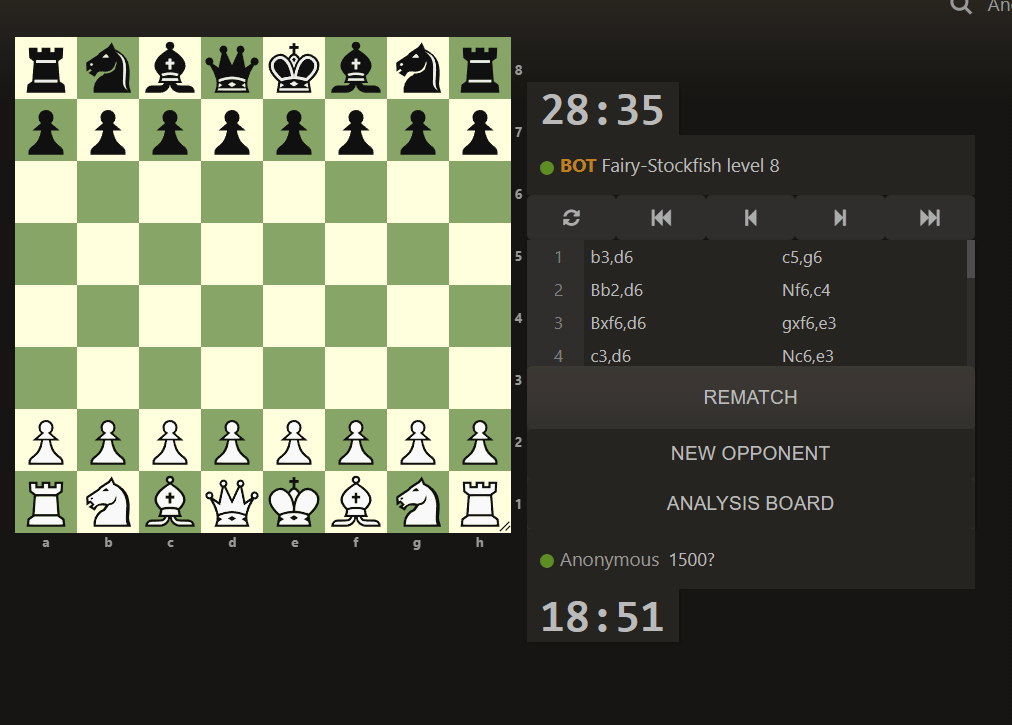This screenshot has width=1012, height=725.
Task: Select the white knight on b1
Action: 108,502
